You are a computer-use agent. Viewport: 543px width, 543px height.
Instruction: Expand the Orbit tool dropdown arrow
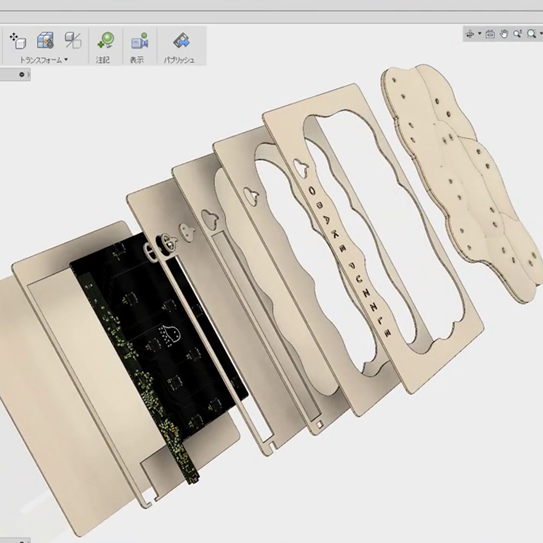click(480, 34)
